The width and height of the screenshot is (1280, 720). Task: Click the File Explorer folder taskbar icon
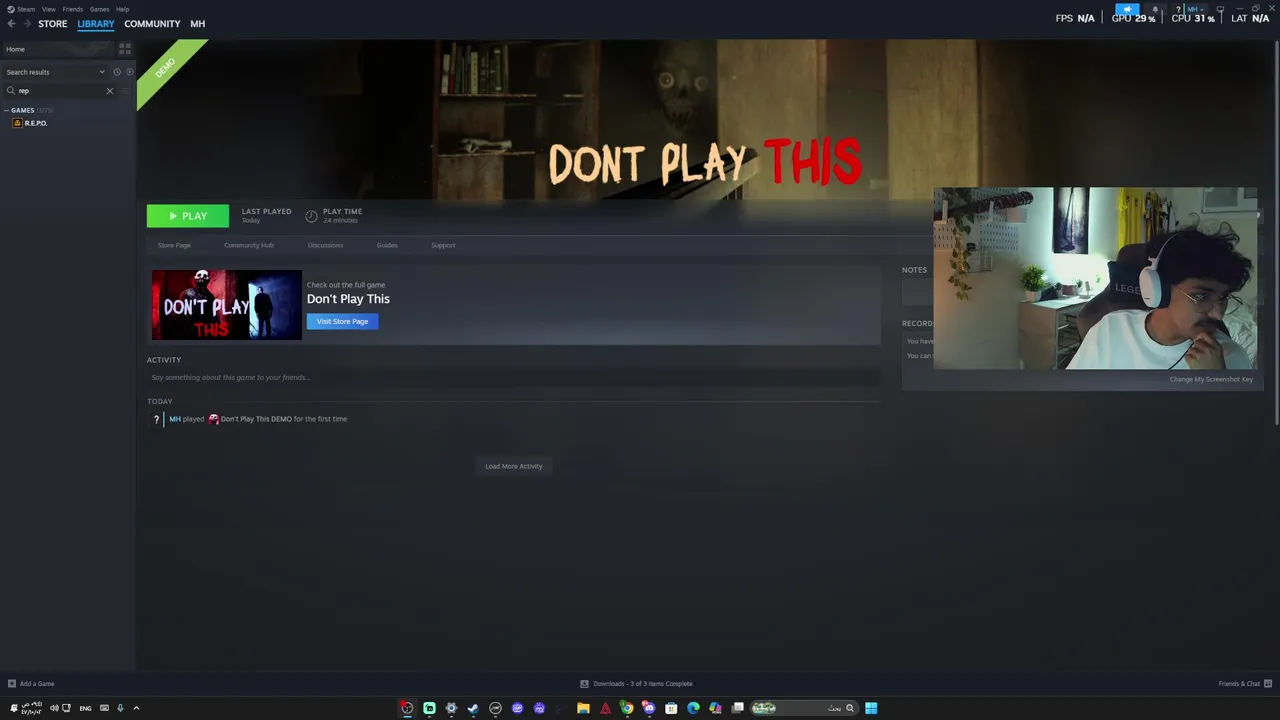pos(583,708)
